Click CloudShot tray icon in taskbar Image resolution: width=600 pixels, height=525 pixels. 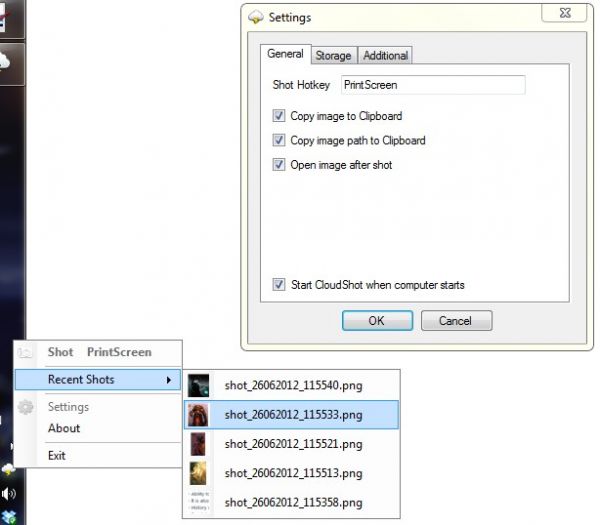[x=8, y=469]
